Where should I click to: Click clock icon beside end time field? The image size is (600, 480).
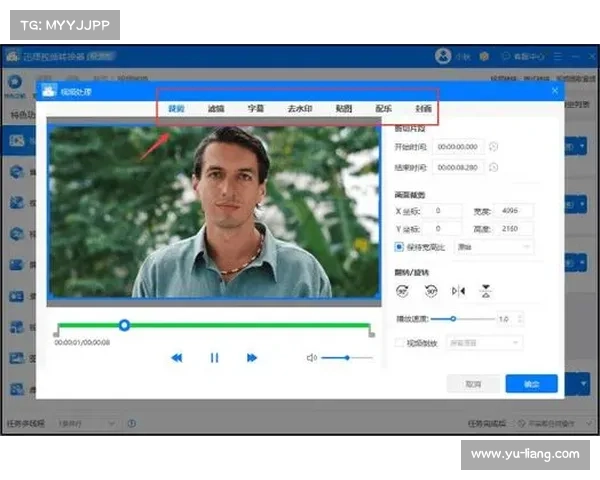coord(494,167)
